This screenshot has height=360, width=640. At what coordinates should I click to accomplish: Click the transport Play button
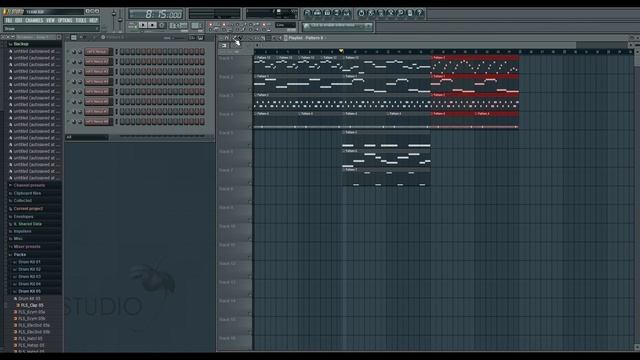[x=143, y=25]
